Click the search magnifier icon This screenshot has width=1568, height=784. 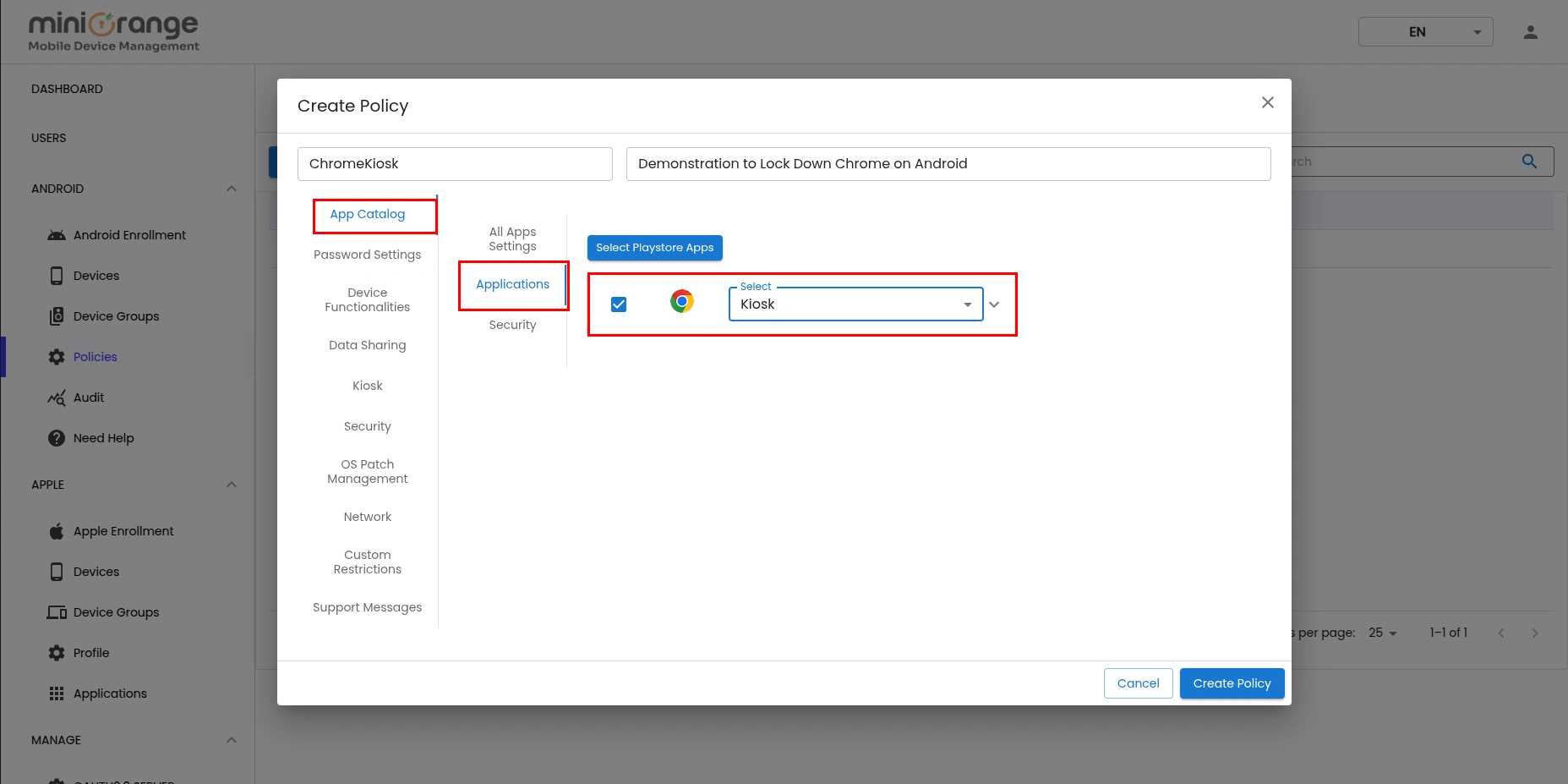[x=1529, y=161]
